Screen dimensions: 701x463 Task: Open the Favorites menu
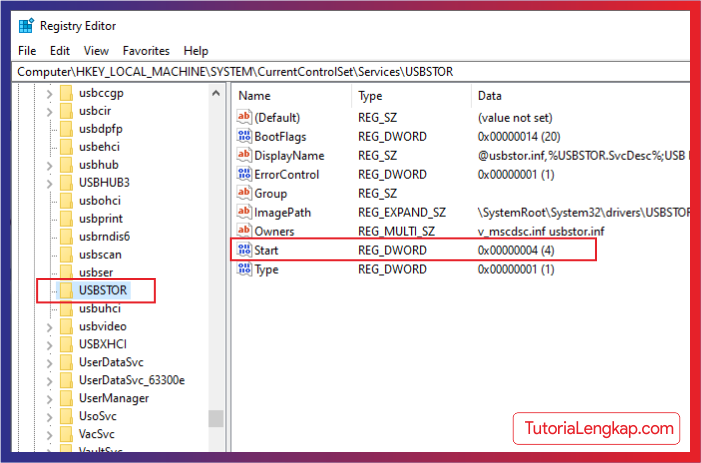[x=146, y=51]
